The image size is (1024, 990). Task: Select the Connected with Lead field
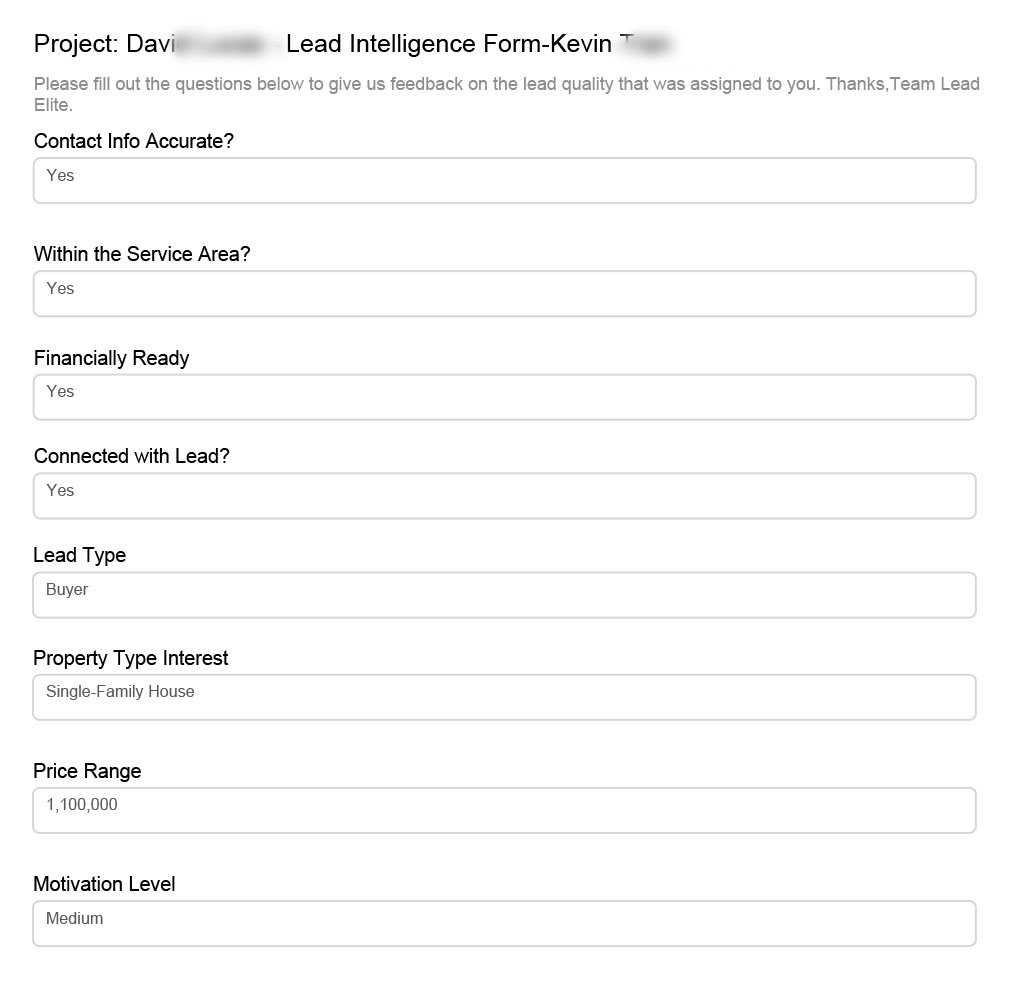(504, 496)
